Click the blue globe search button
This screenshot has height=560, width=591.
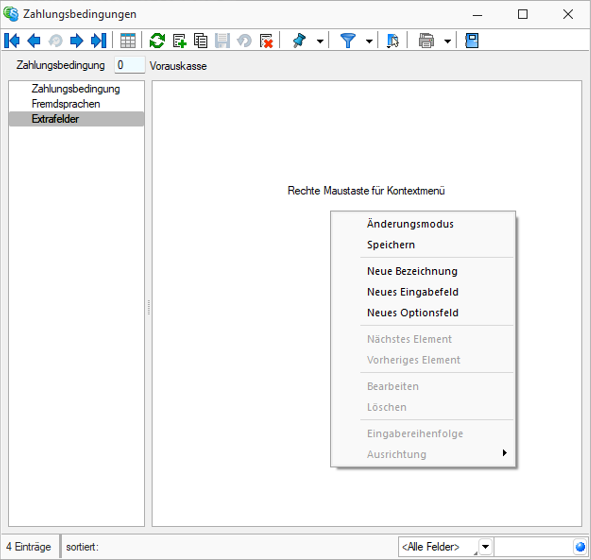[580, 547]
